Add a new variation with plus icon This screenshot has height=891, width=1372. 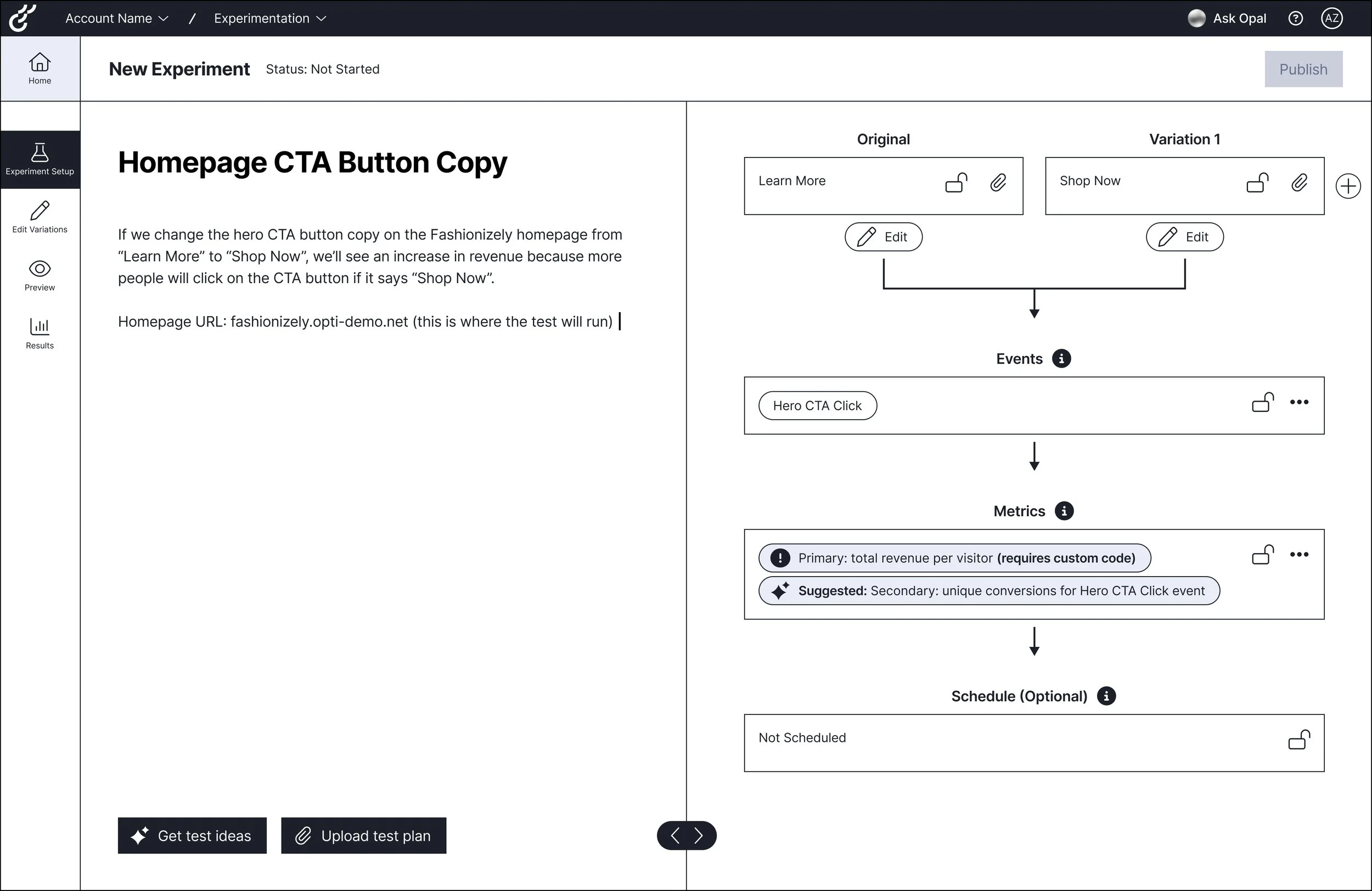[1348, 186]
